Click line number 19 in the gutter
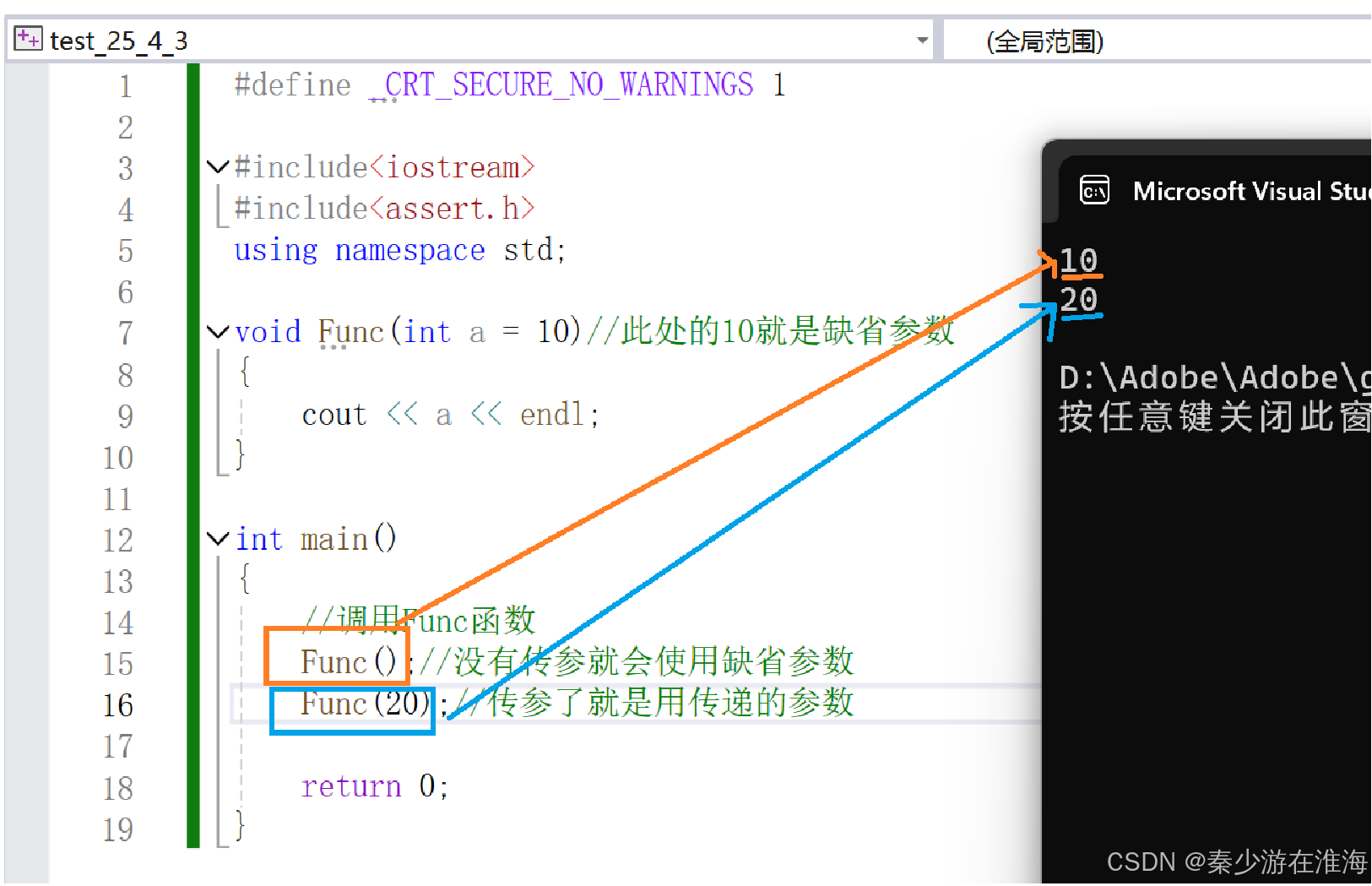The width and height of the screenshot is (1372, 886). tap(117, 829)
